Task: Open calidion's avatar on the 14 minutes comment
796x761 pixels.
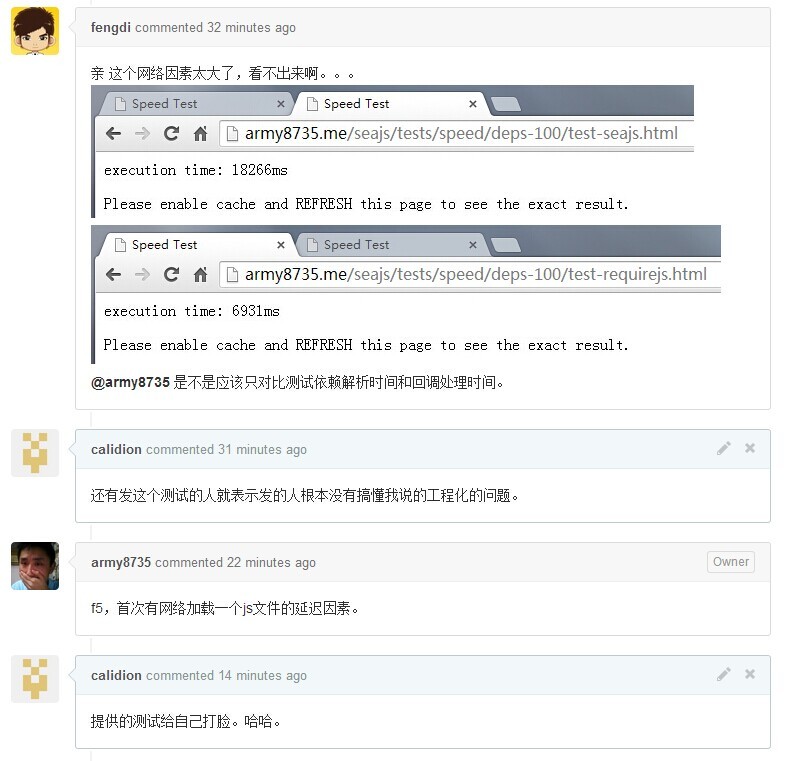Action: 35,679
